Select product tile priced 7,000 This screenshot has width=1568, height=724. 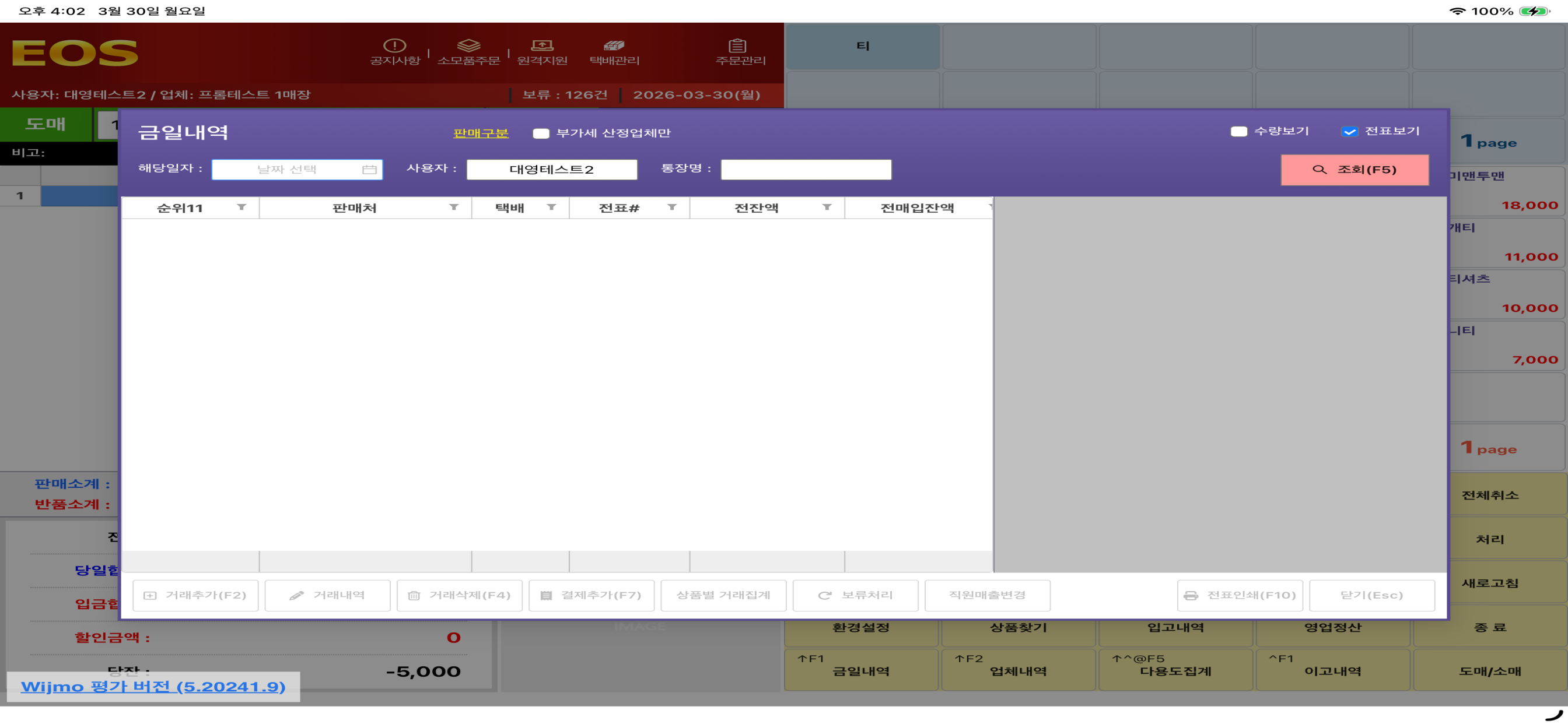1507,346
